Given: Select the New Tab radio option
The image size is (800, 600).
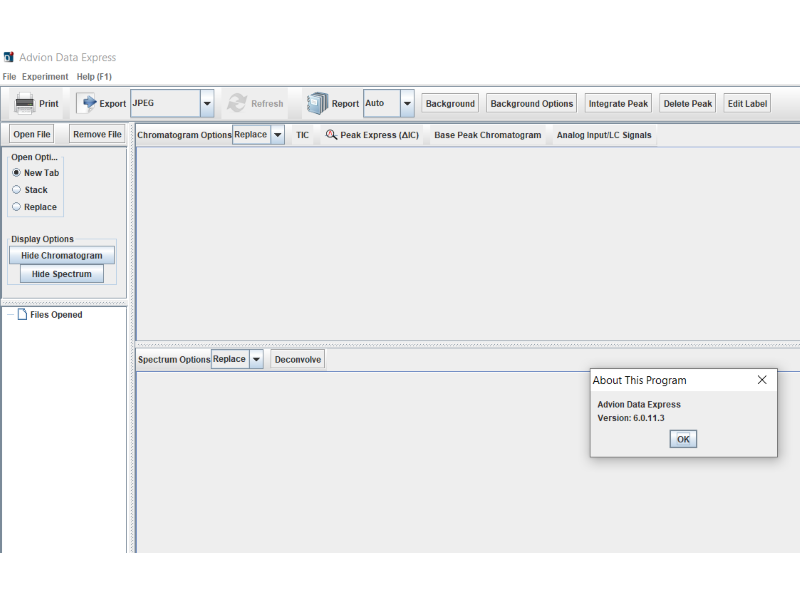Looking at the screenshot, I should coord(16,173).
